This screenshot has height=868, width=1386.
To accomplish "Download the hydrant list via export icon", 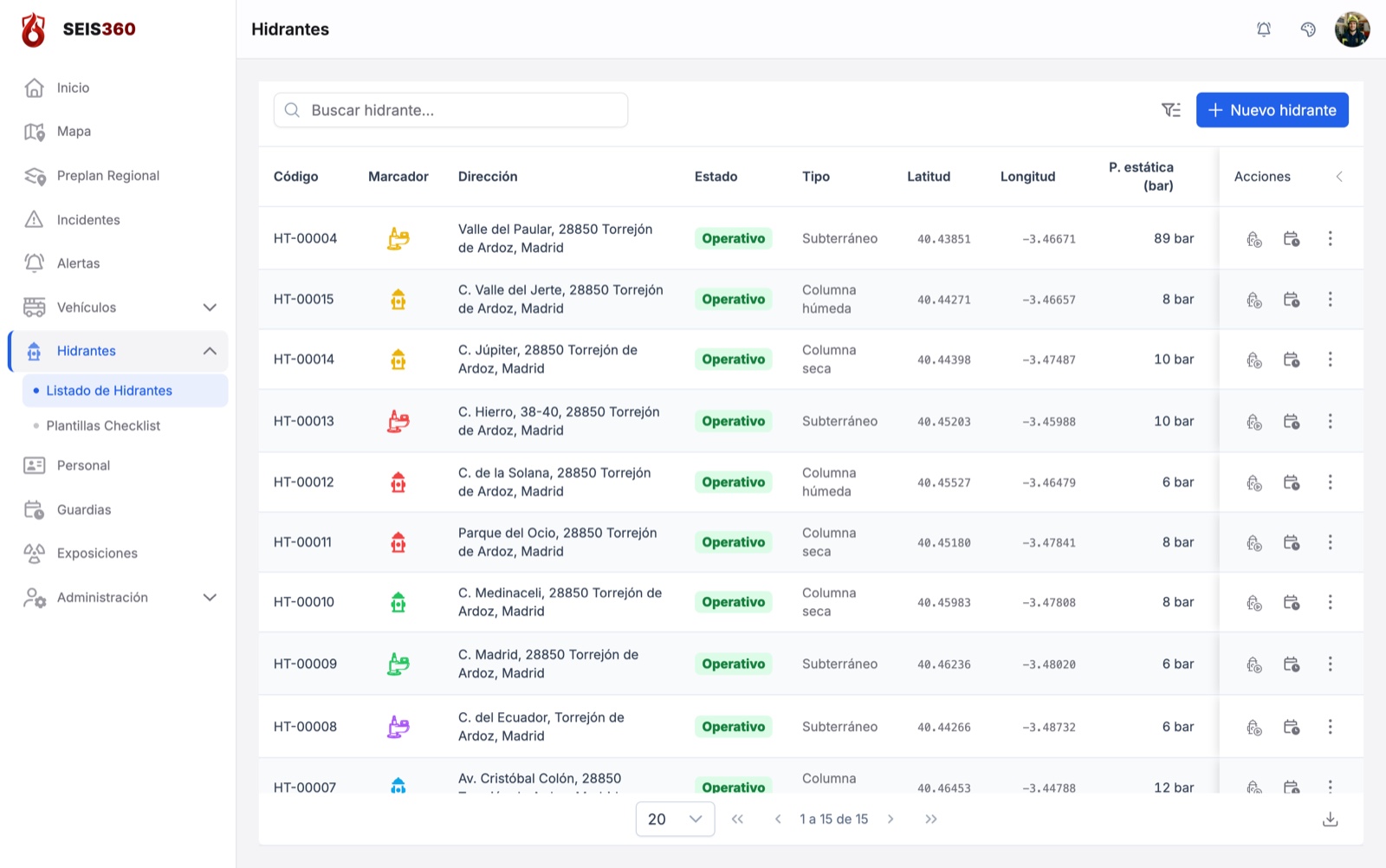I will [1331, 819].
